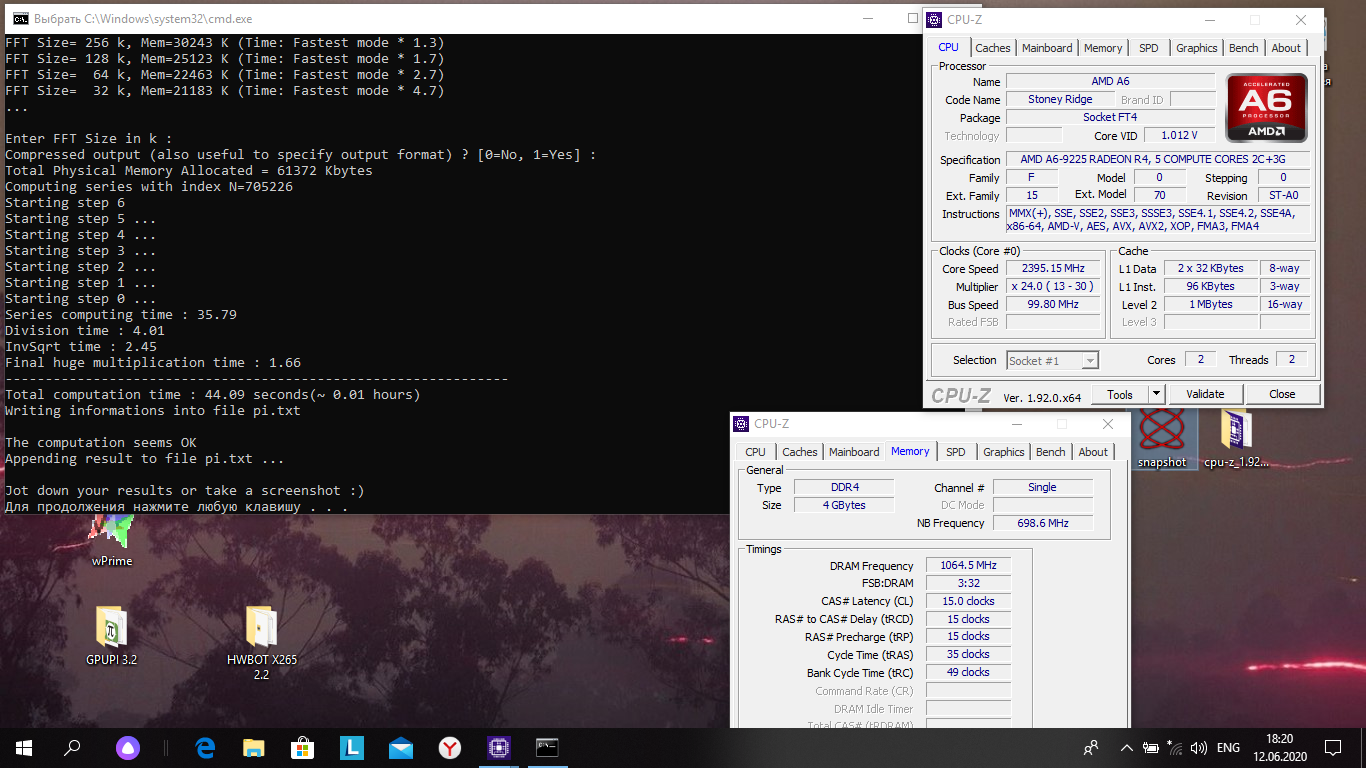Open Graphics tab in lower CPU-Z window
The height and width of the screenshot is (768, 1366).
pyautogui.click(x=1003, y=452)
